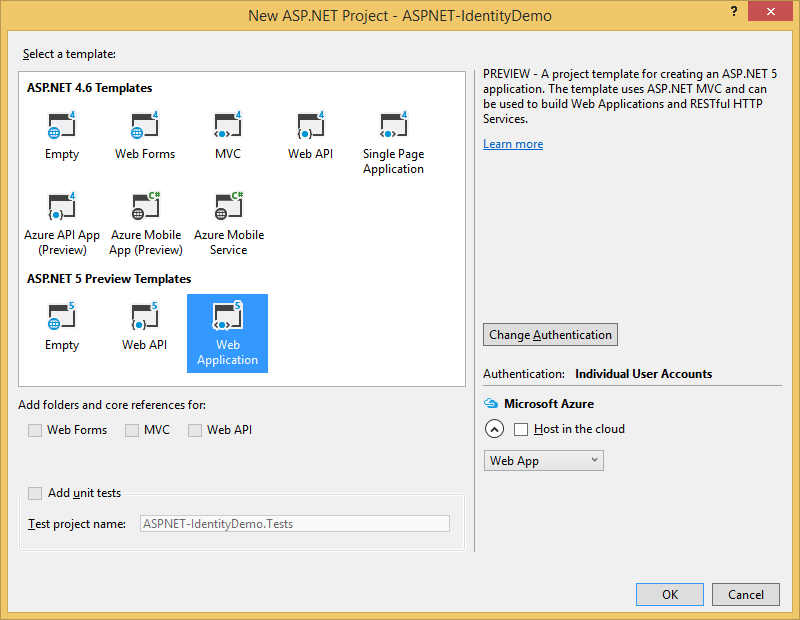
Task: Toggle the MVC core references checkbox
Action: click(132, 430)
